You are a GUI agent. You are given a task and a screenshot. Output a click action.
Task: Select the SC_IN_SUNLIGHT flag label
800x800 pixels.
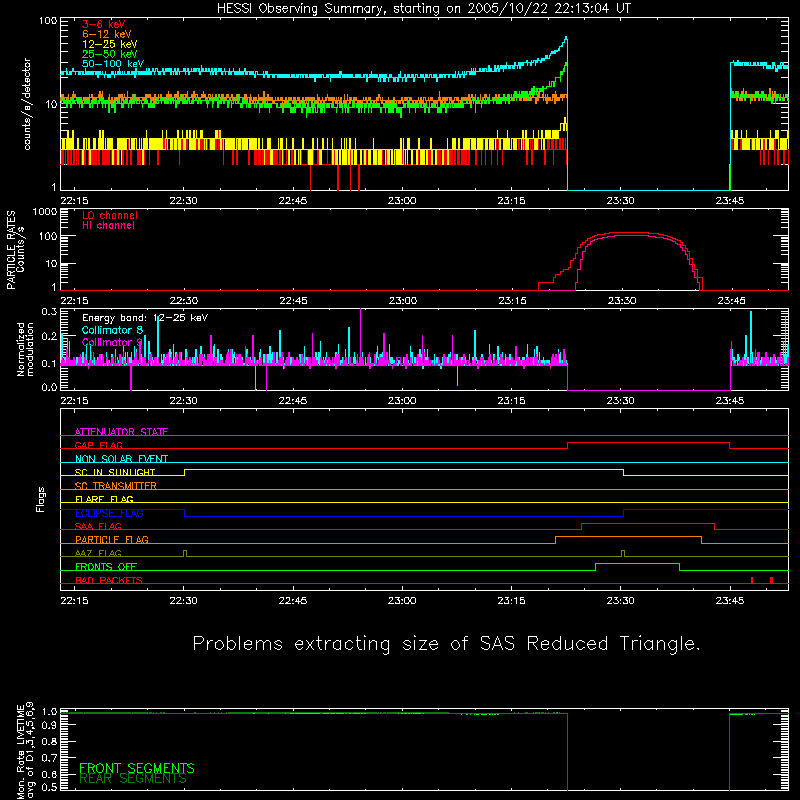point(115,472)
